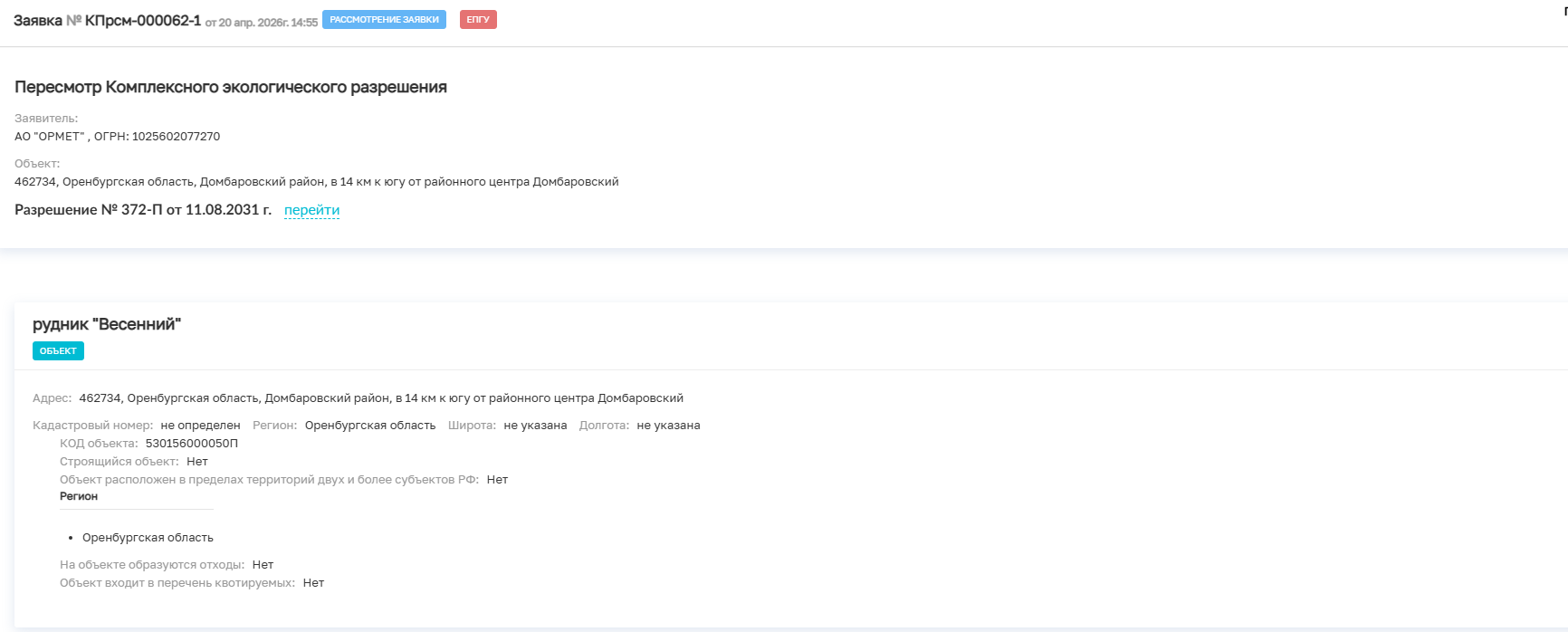
Task: Click the 'Долгота' value 'не указана'
Action: 668,426
